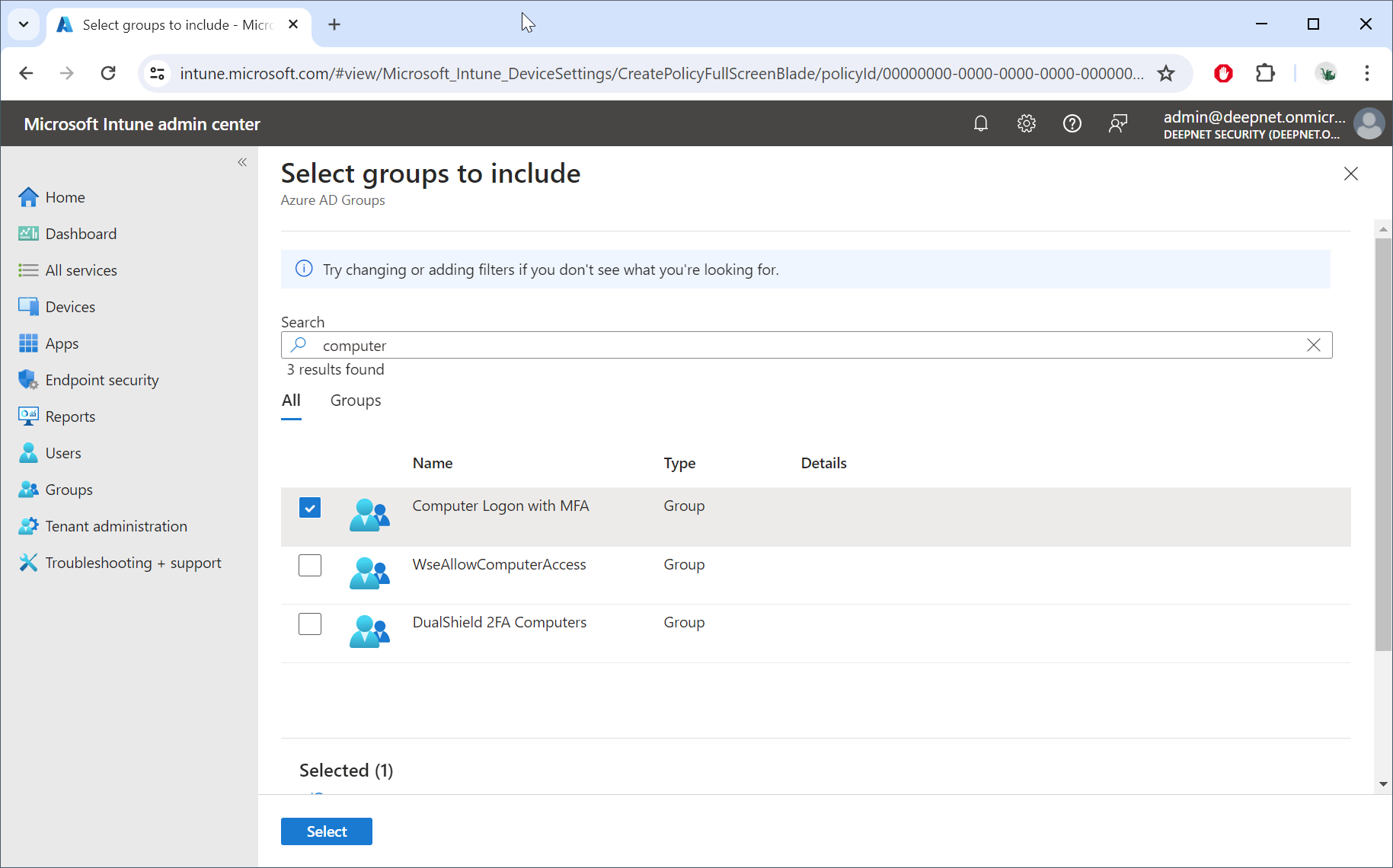The width and height of the screenshot is (1393, 868).
Task: Uncheck Computer Logon with MFA group
Action: (310, 507)
